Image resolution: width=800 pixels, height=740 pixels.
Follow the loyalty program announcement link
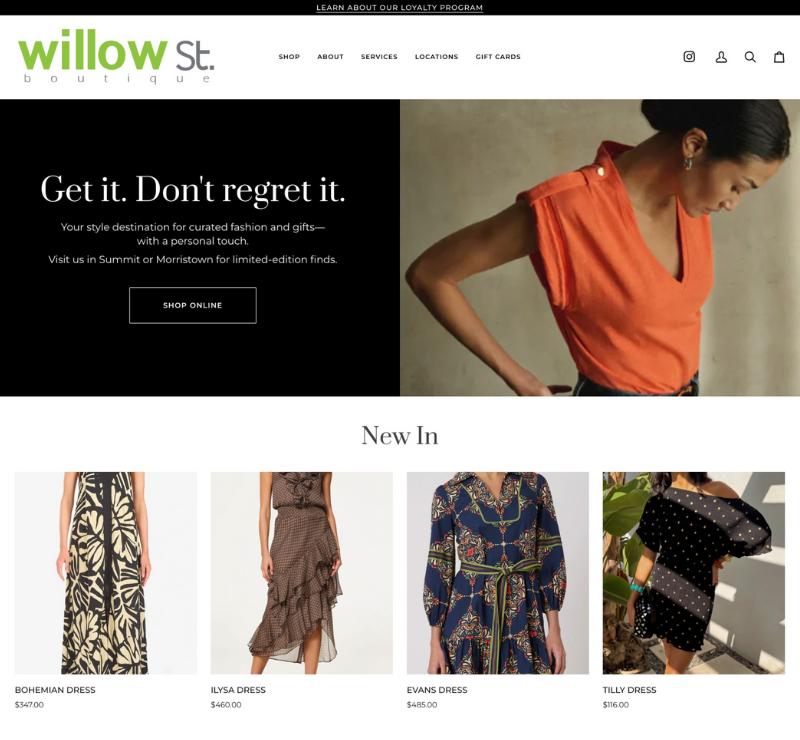click(399, 8)
